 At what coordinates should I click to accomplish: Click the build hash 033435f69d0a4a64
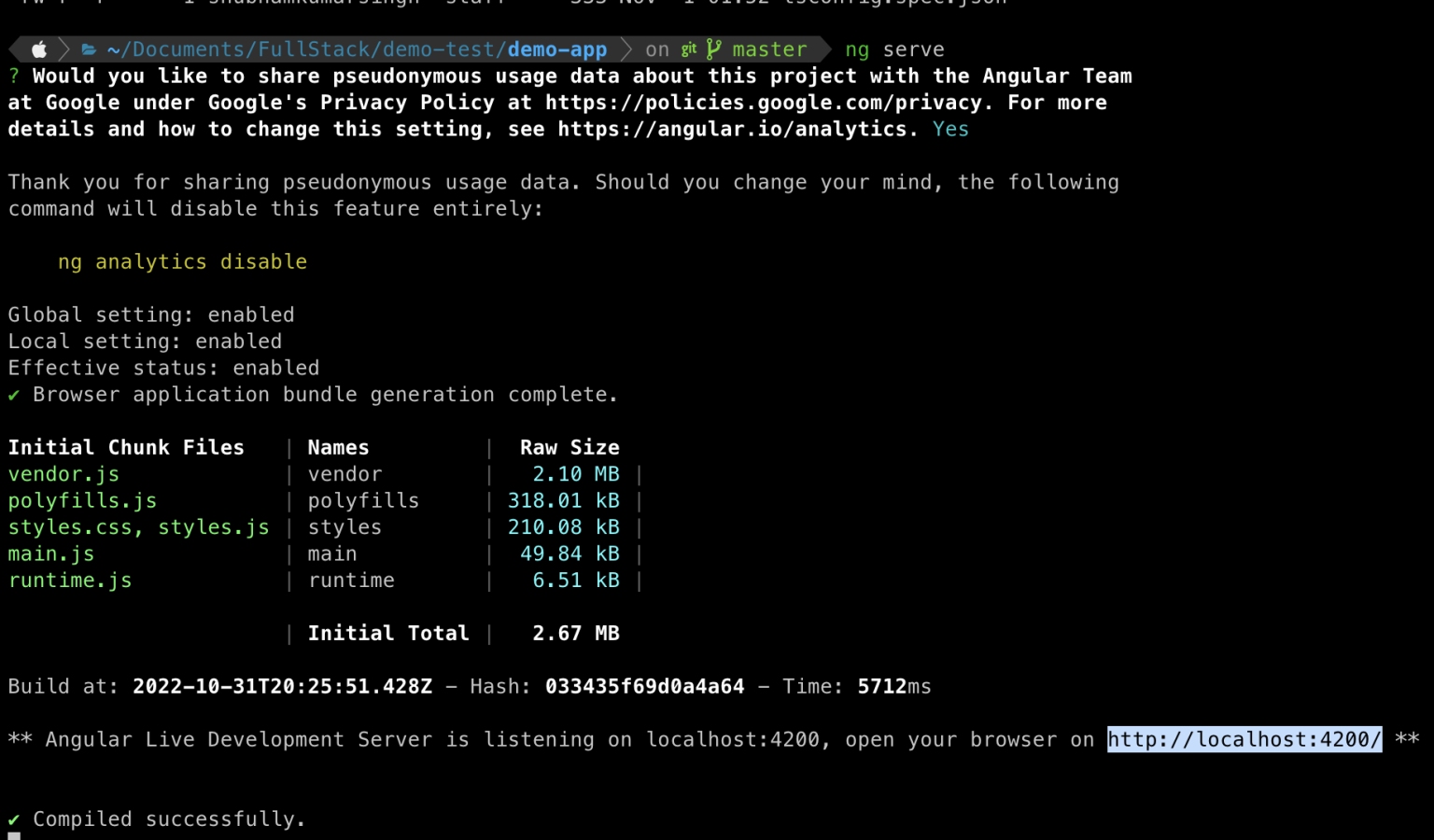(645, 687)
